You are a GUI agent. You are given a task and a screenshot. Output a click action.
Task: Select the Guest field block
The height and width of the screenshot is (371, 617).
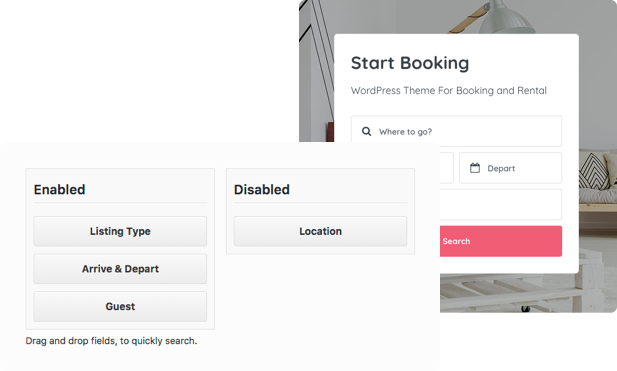pos(120,306)
